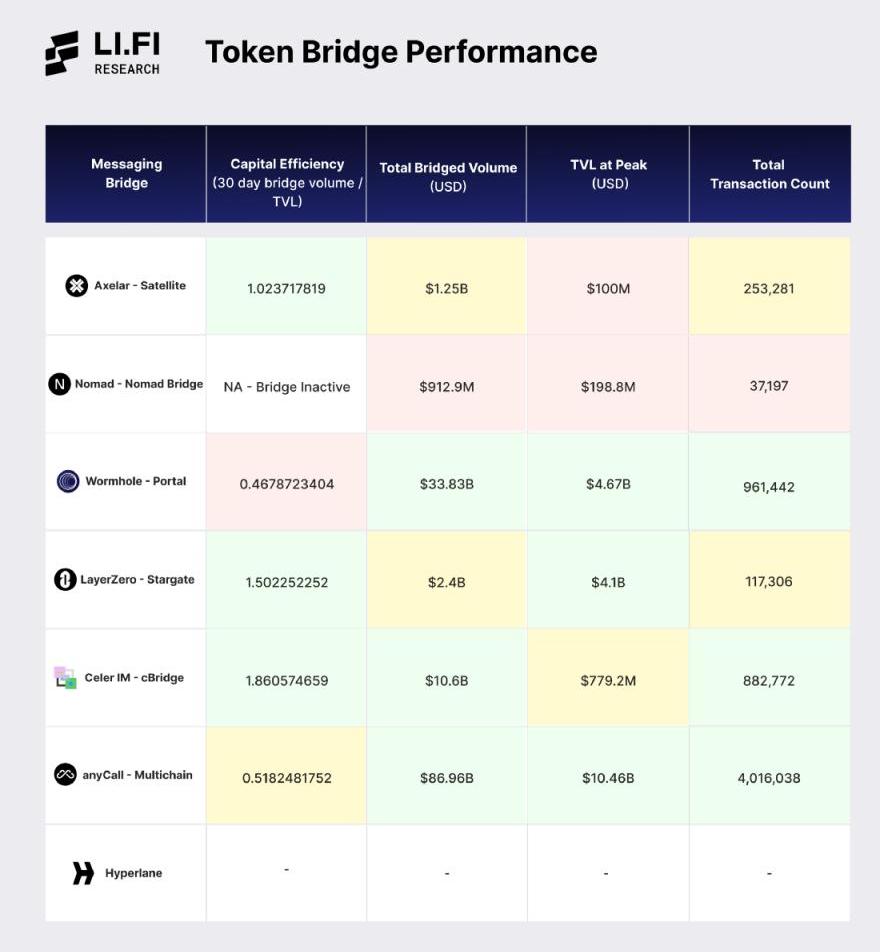Click the Wormhole Portal logo icon

click(68, 481)
